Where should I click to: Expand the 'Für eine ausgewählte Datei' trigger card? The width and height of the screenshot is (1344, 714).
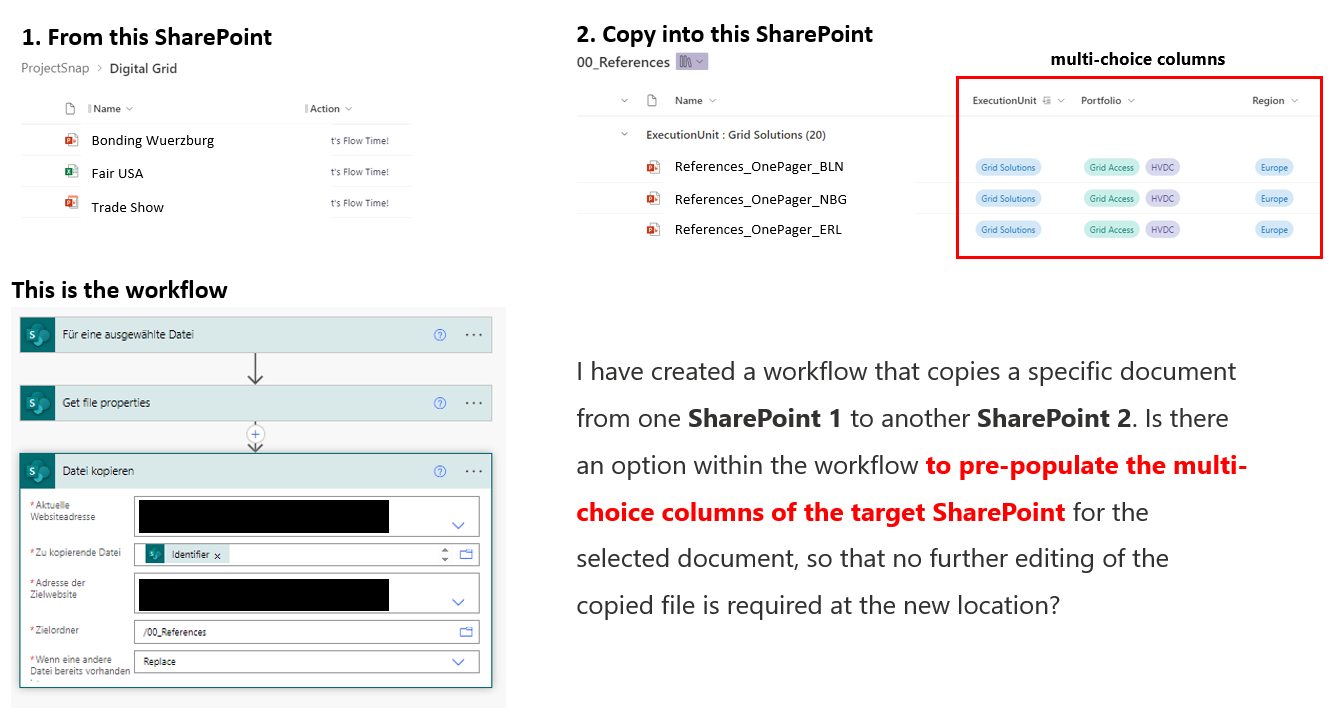click(256, 335)
